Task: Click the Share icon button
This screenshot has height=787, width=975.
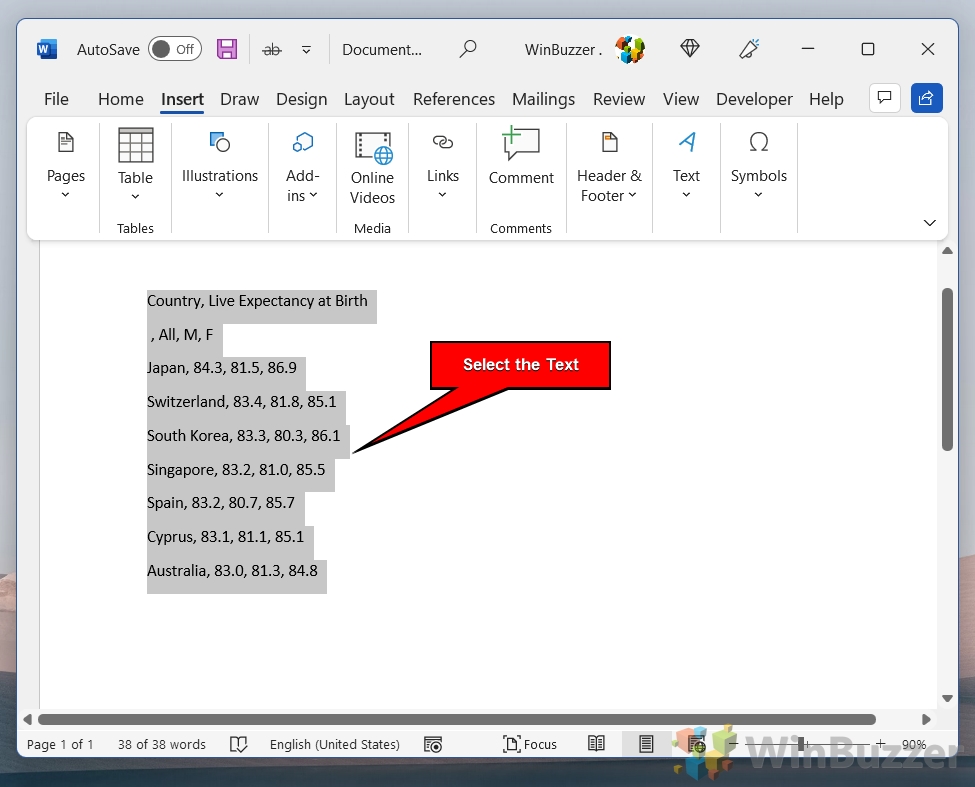Action: click(x=926, y=98)
